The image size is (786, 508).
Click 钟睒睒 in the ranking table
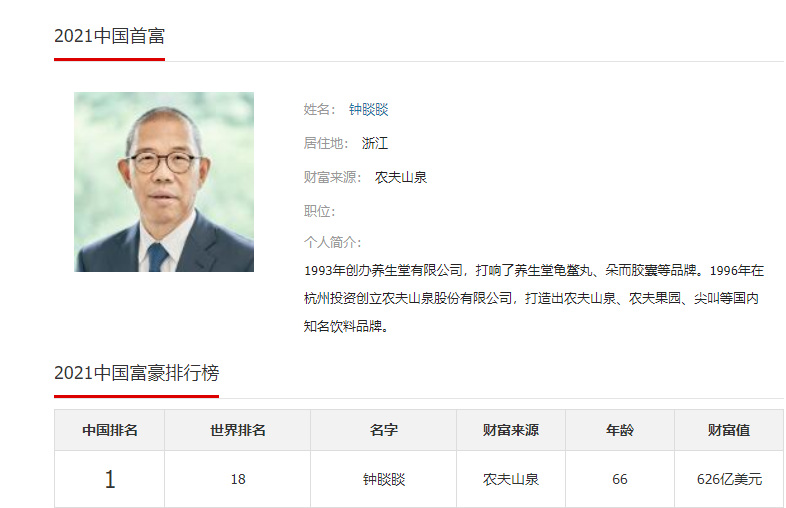[383, 479]
